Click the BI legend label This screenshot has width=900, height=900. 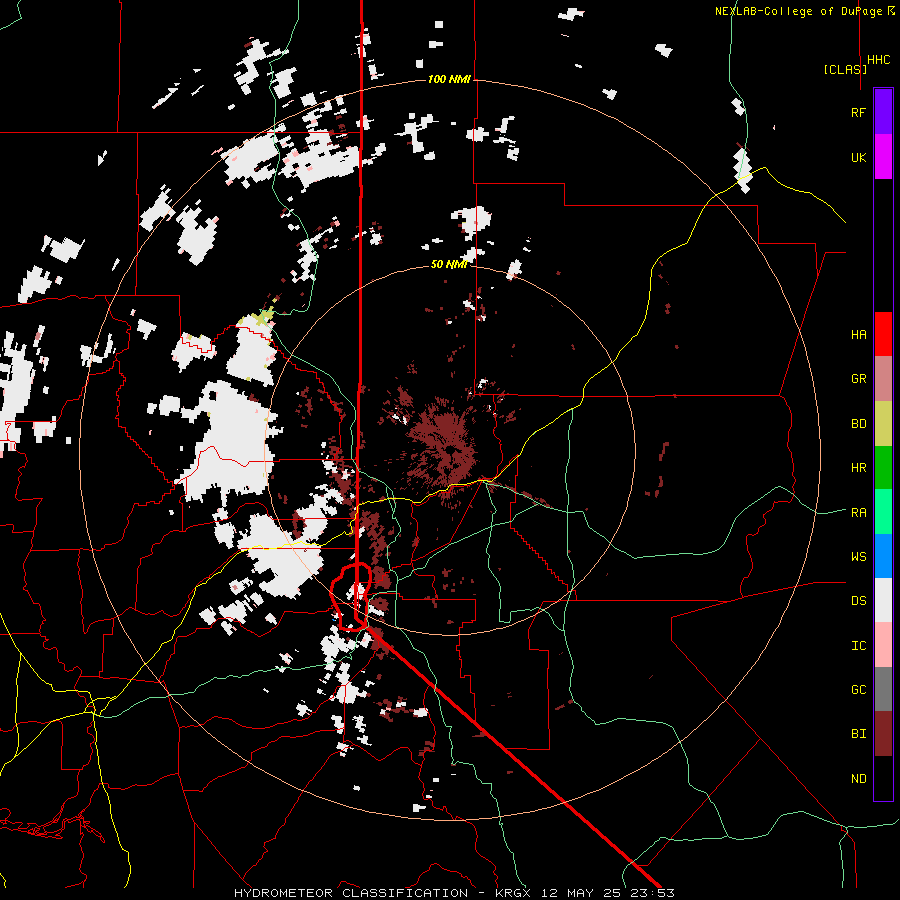858,734
